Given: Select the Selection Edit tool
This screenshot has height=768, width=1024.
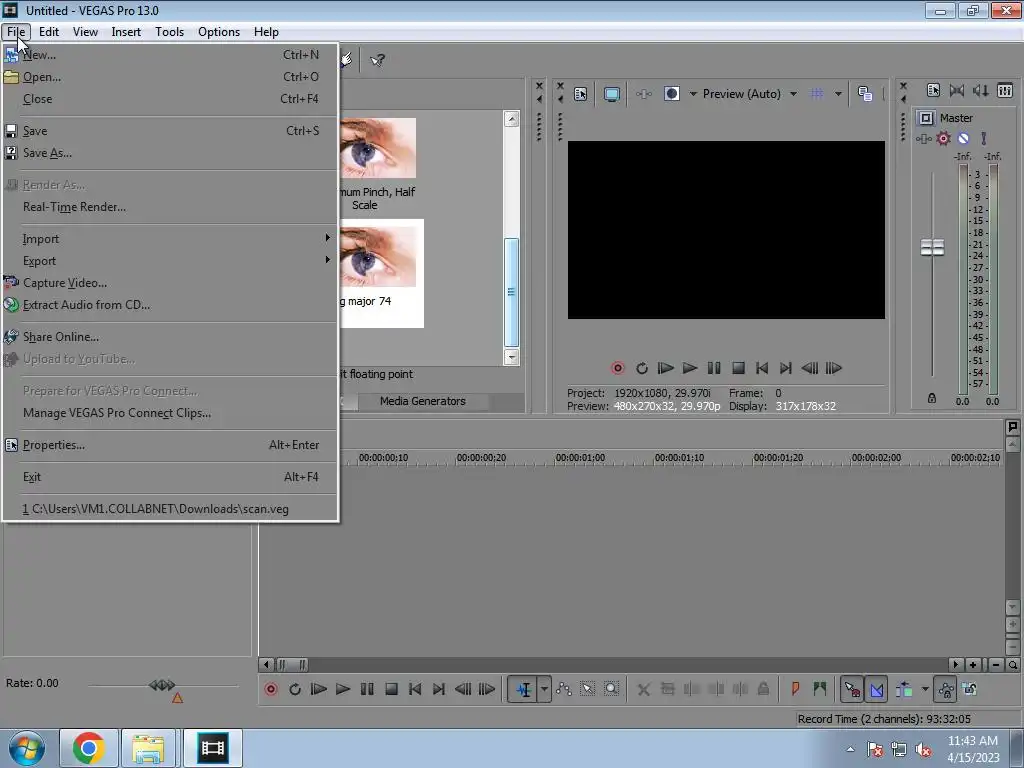Looking at the screenshot, I should [588, 689].
